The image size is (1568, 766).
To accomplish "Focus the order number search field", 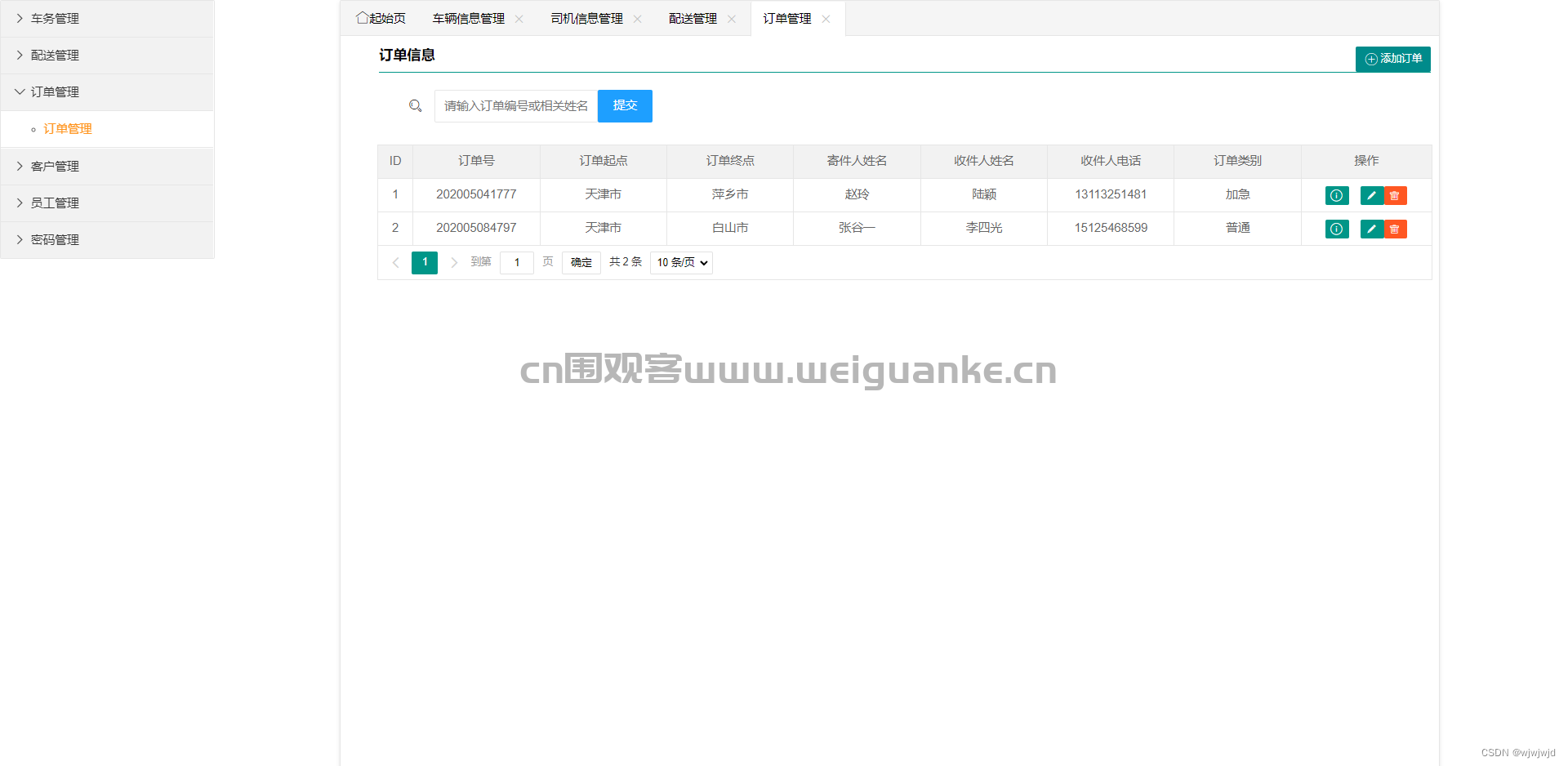I will coord(516,106).
